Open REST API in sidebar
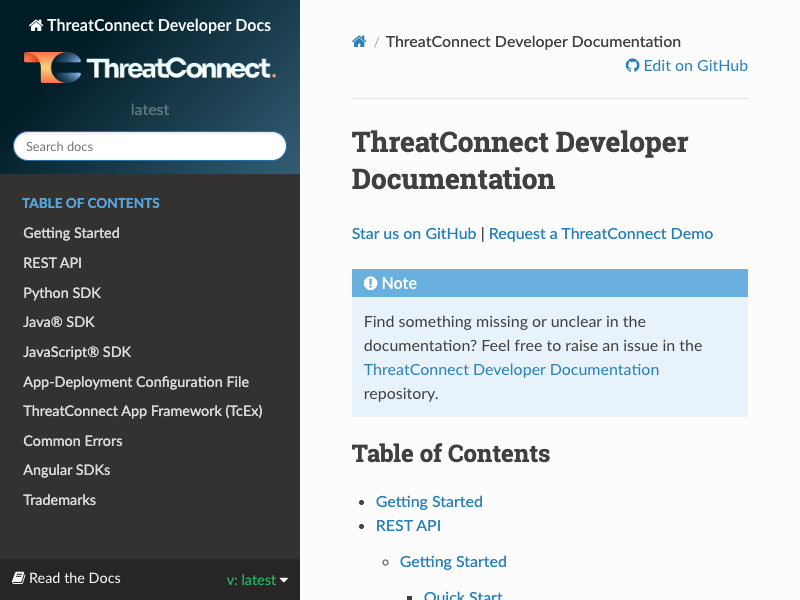 (53, 263)
